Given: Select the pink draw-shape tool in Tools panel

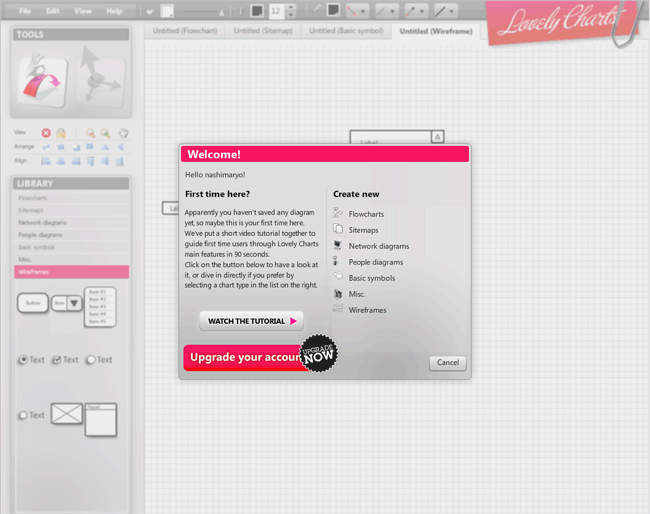Looking at the screenshot, I should (x=42, y=81).
